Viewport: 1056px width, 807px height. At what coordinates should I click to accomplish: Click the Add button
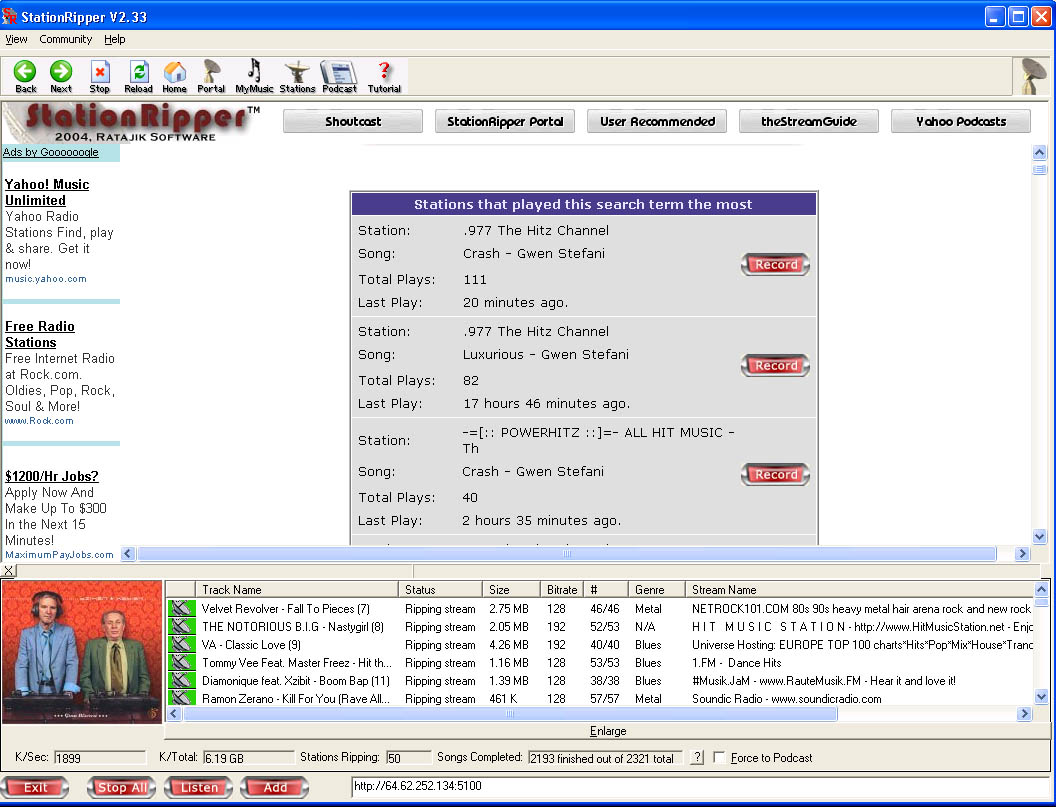275,787
